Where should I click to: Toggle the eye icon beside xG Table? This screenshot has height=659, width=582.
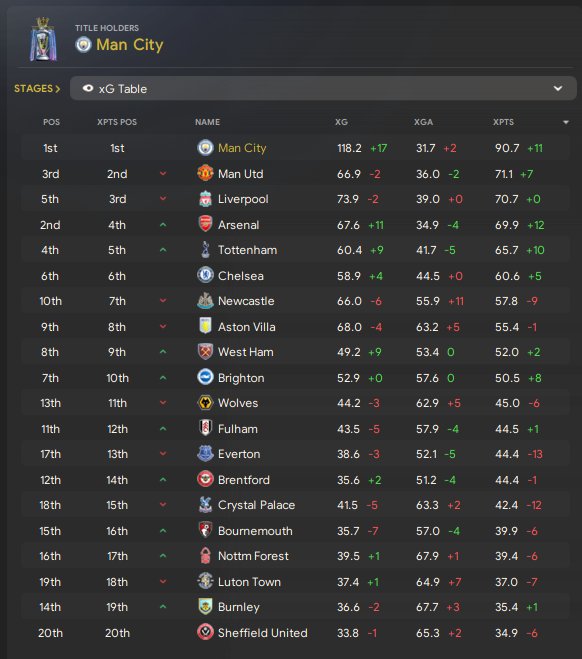pyautogui.click(x=88, y=88)
